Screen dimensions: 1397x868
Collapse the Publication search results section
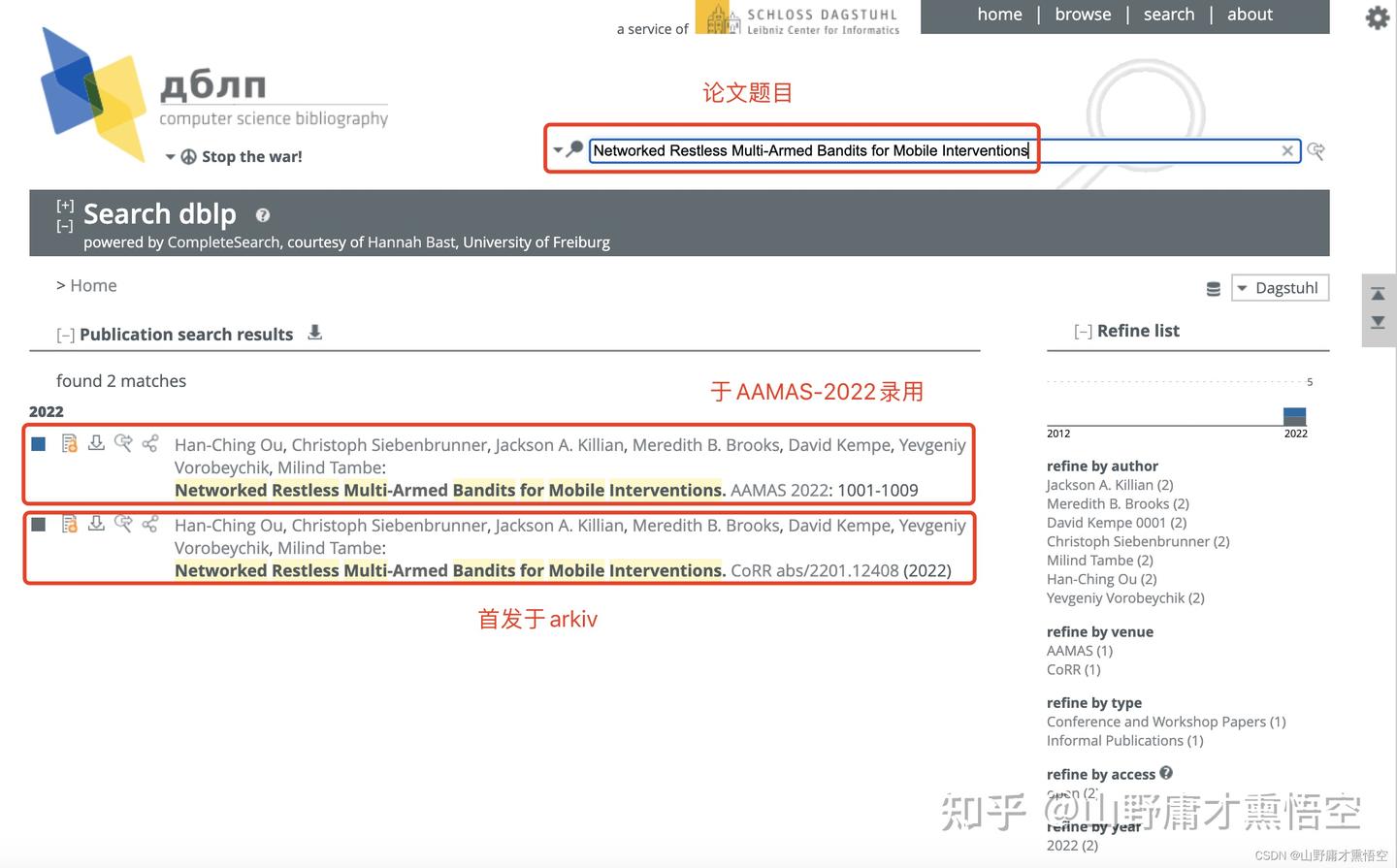point(65,334)
